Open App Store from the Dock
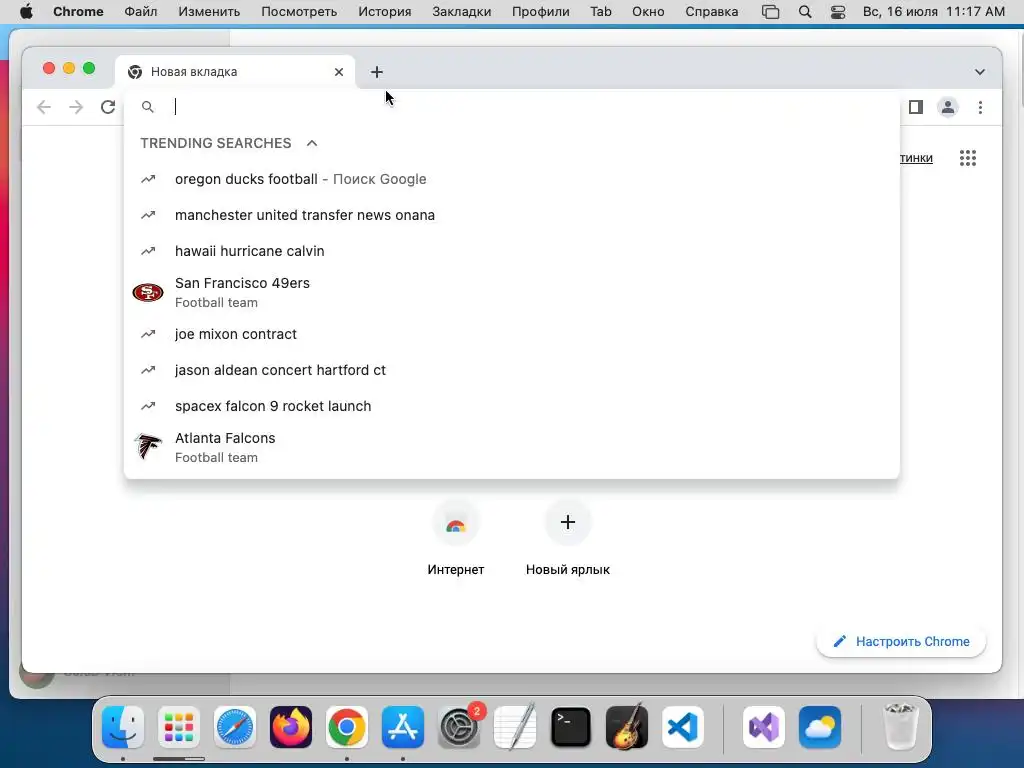 click(403, 726)
